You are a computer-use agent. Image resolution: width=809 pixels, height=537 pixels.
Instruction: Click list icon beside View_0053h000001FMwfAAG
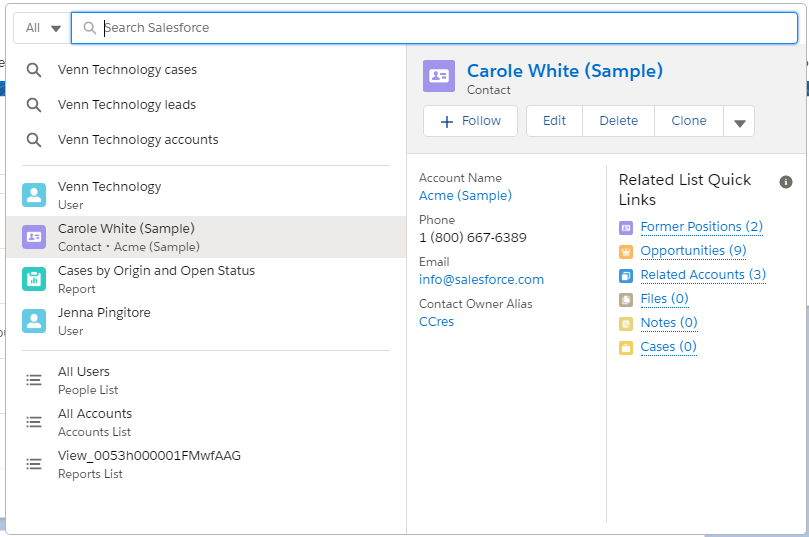[x=34, y=464]
